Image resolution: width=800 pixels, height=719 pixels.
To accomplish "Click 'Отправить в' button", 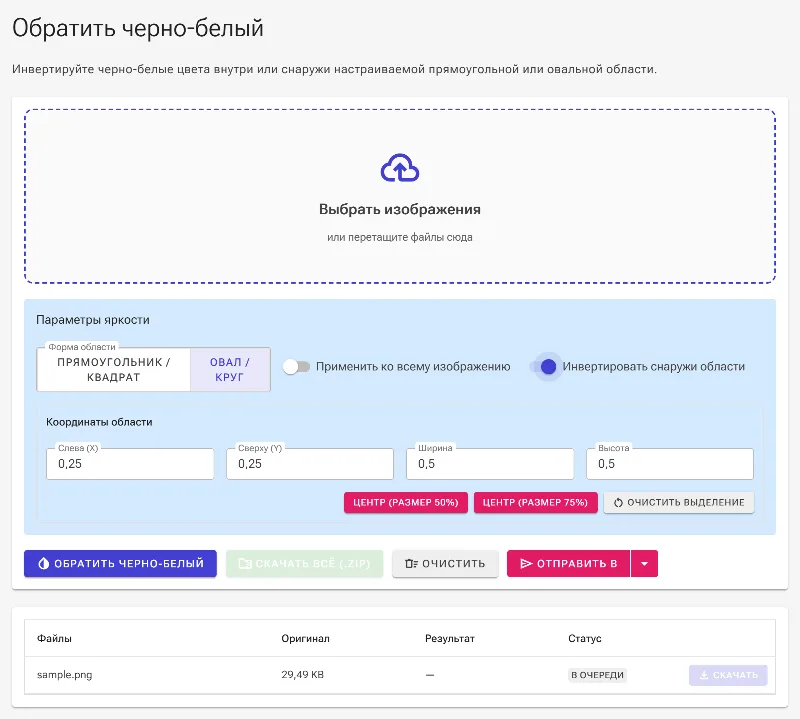I will click(569, 563).
